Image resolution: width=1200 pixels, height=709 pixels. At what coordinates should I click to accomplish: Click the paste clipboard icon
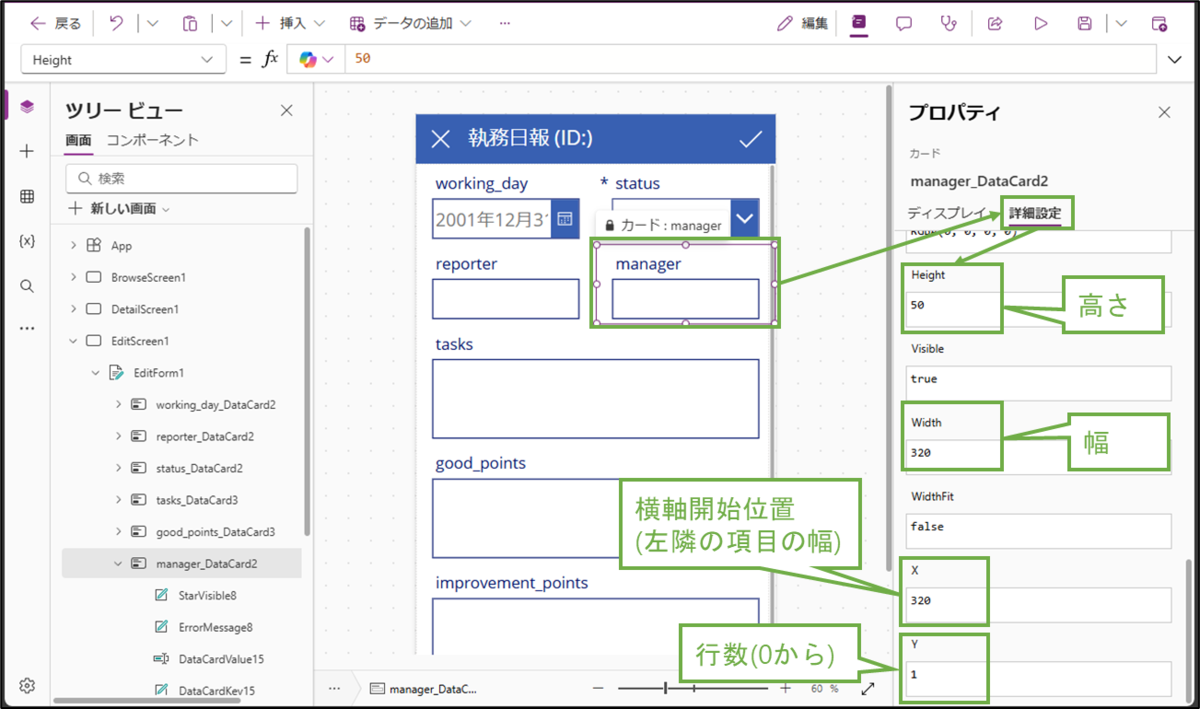point(191,23)
